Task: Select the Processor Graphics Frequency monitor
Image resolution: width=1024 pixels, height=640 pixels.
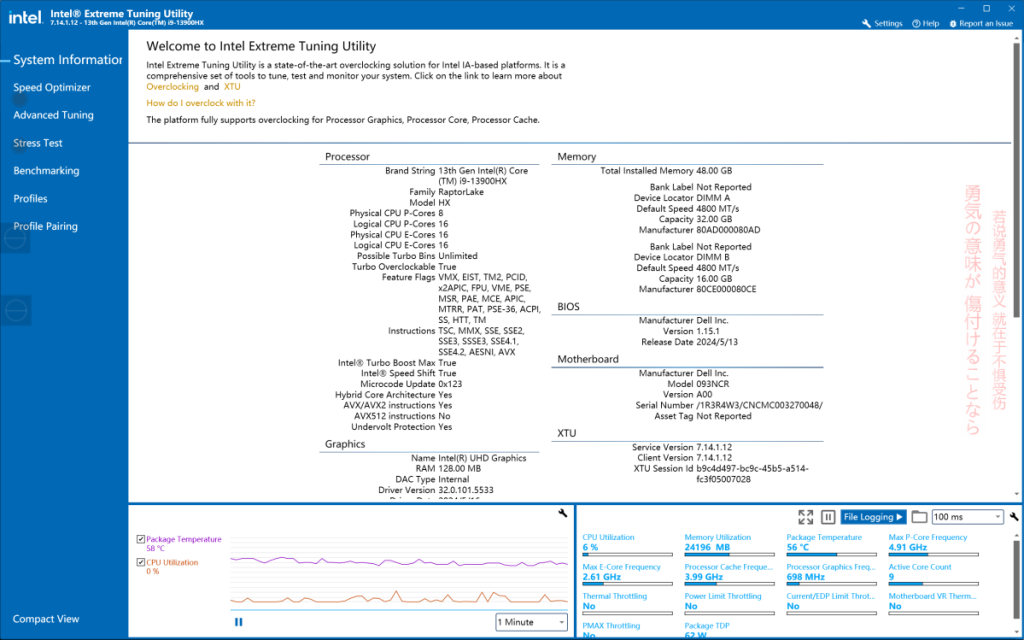Action: 831,575
